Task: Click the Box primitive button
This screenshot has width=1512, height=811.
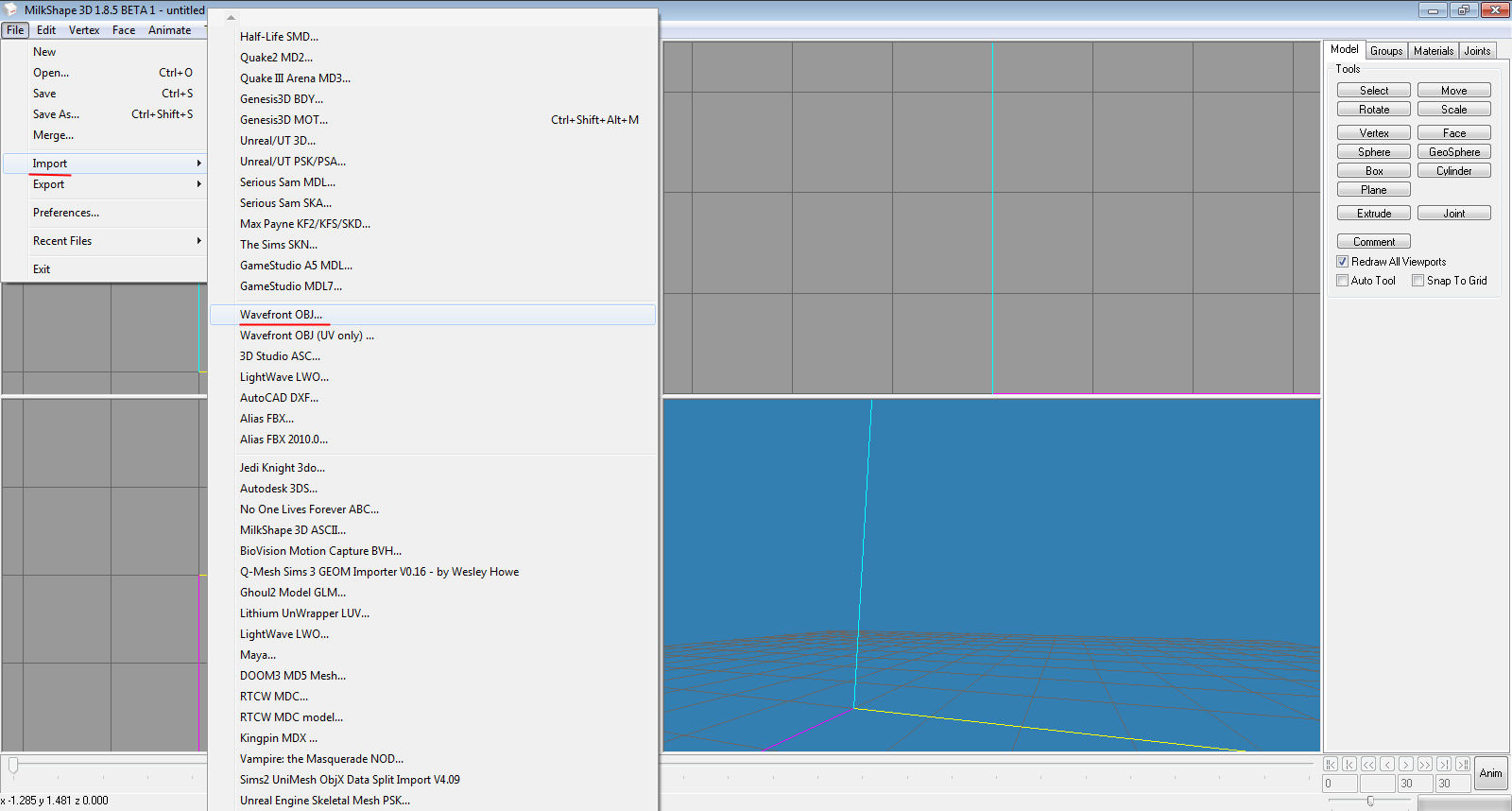Action: [x=1374, y=171]
